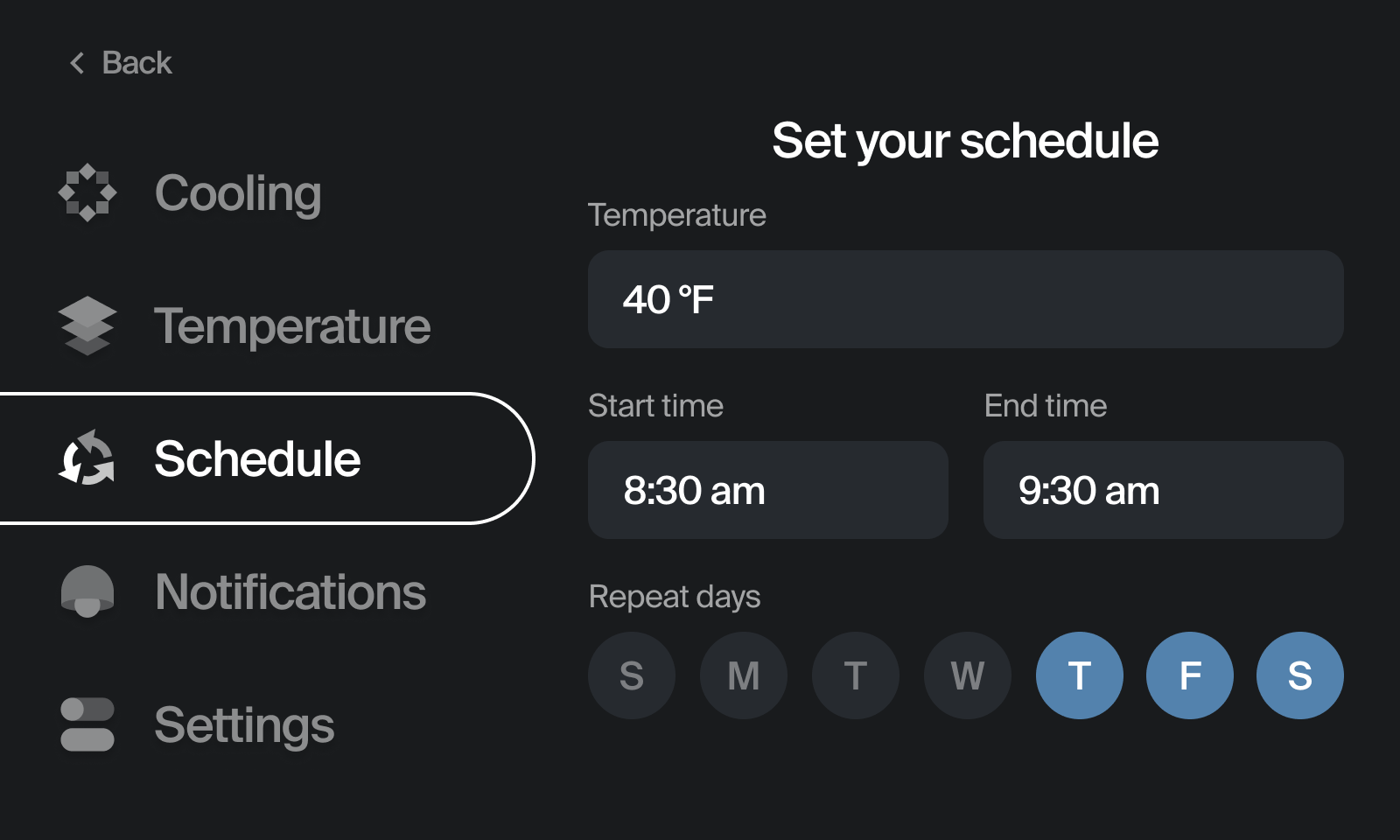Open the 40 °F temperature selector
Image resolution: width=1400 pixels, height=840 pixels.
(x=966, y=299)
